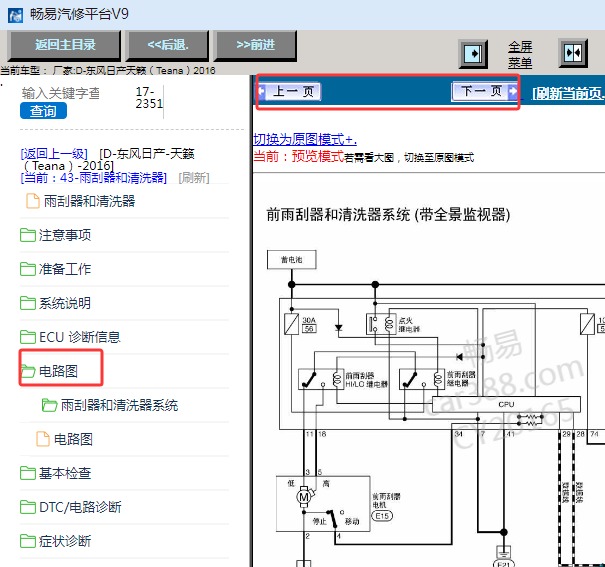Click the 基本检查 folder icon

point(28,473)
